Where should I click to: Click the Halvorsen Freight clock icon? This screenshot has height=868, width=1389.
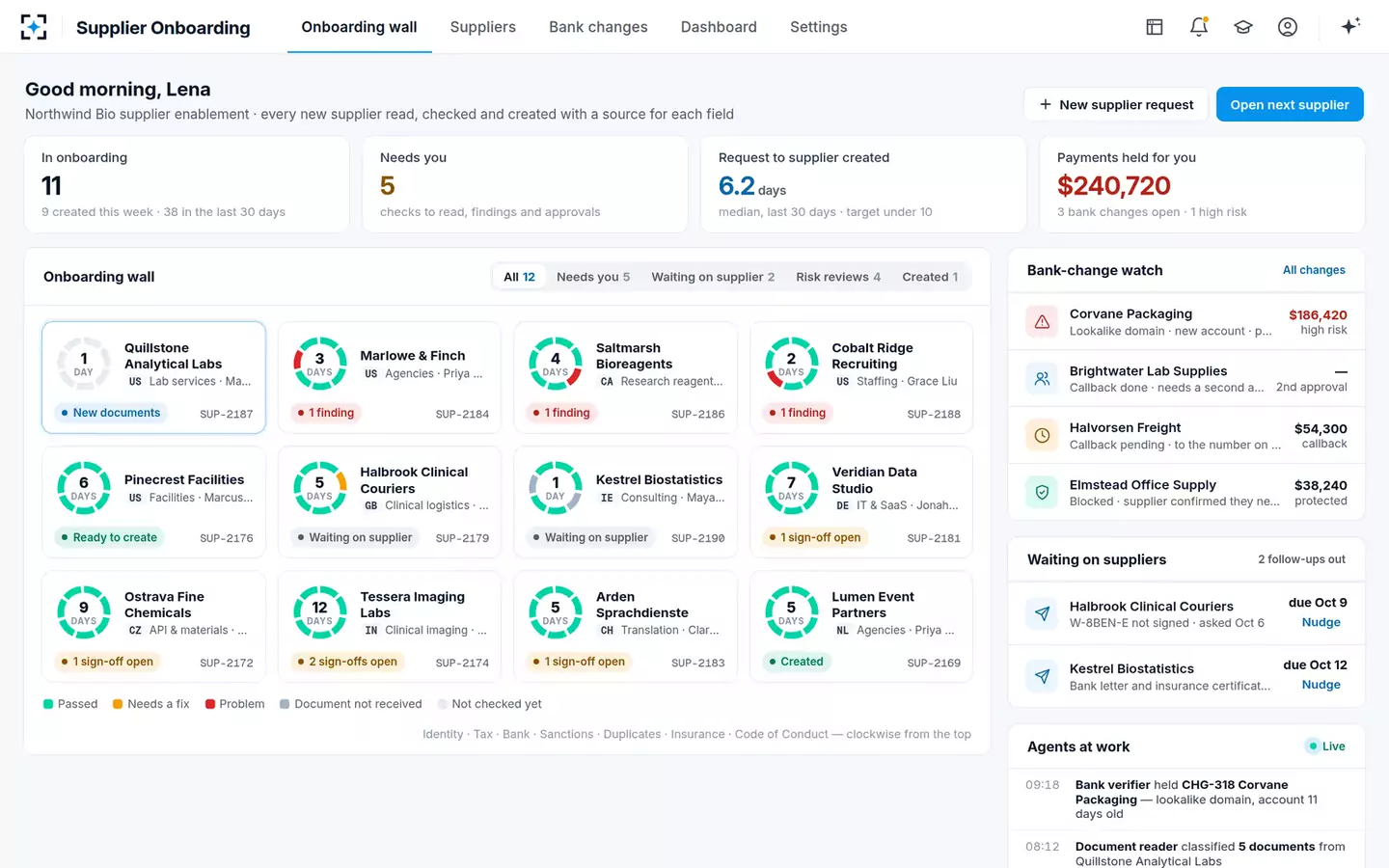(x=1043, y=436)
